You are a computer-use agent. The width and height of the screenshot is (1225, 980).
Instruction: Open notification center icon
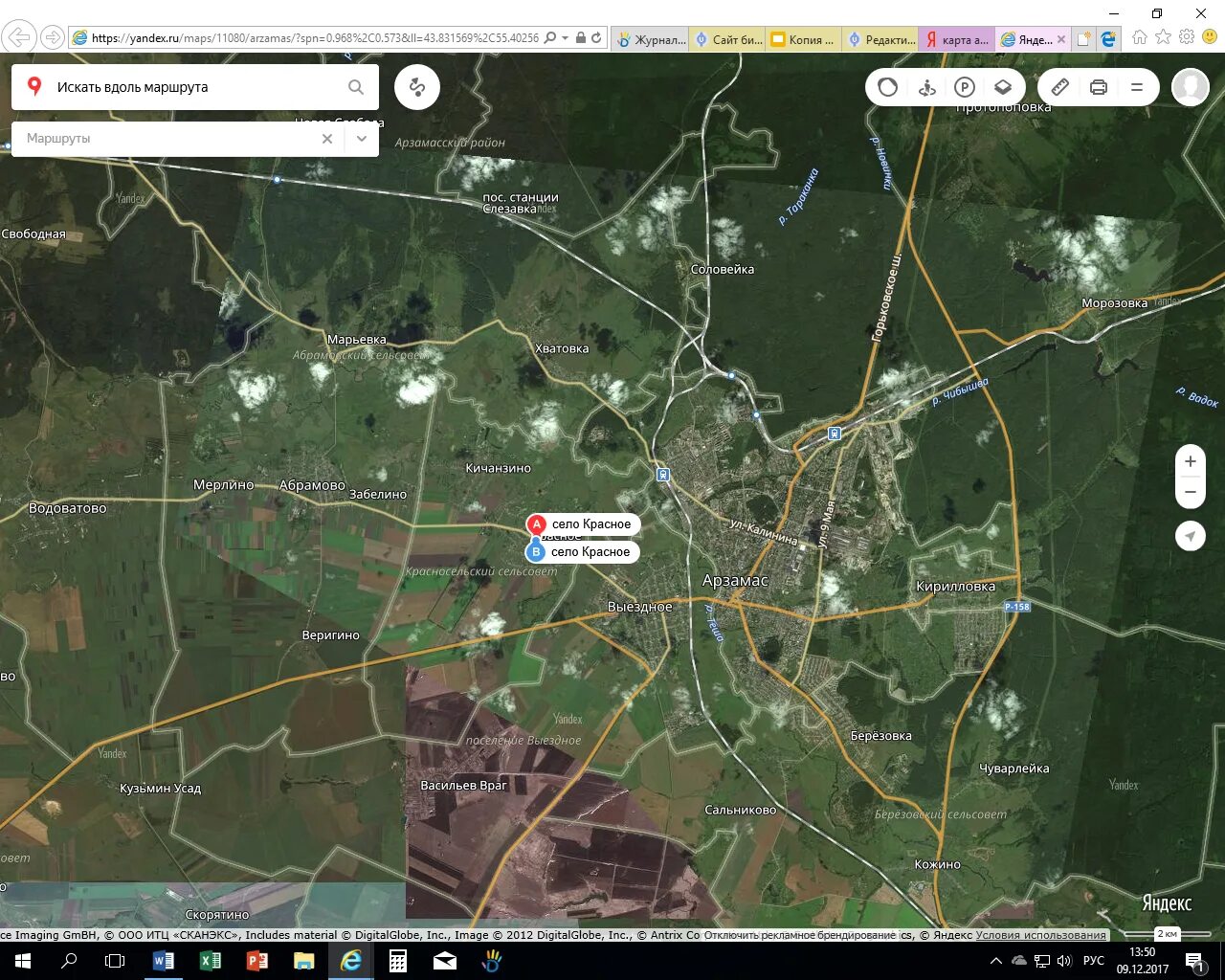pyautogui.click(x=1195, y=961)
